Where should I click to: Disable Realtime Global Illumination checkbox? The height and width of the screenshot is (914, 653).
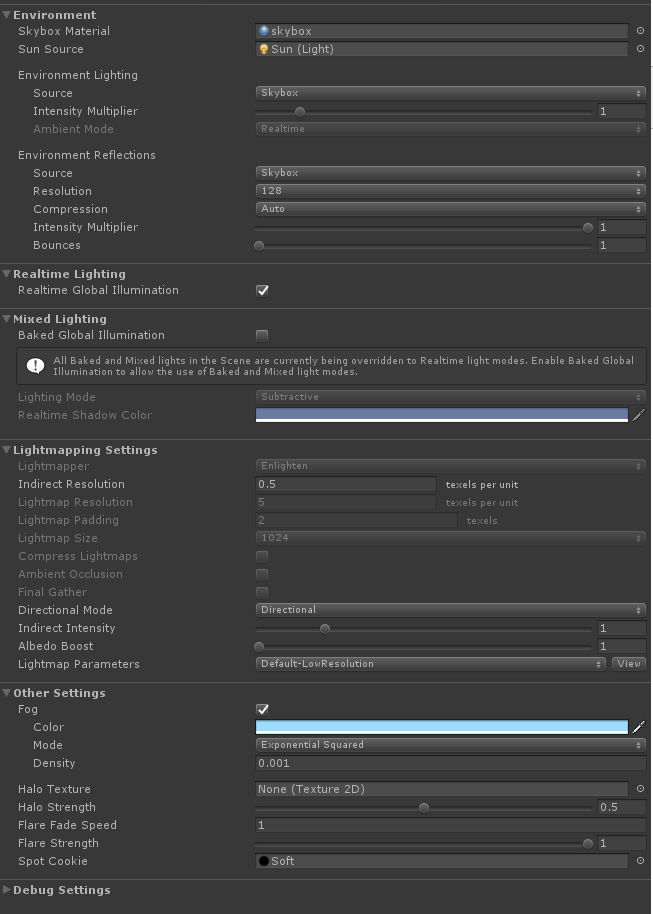click(262, 291)
